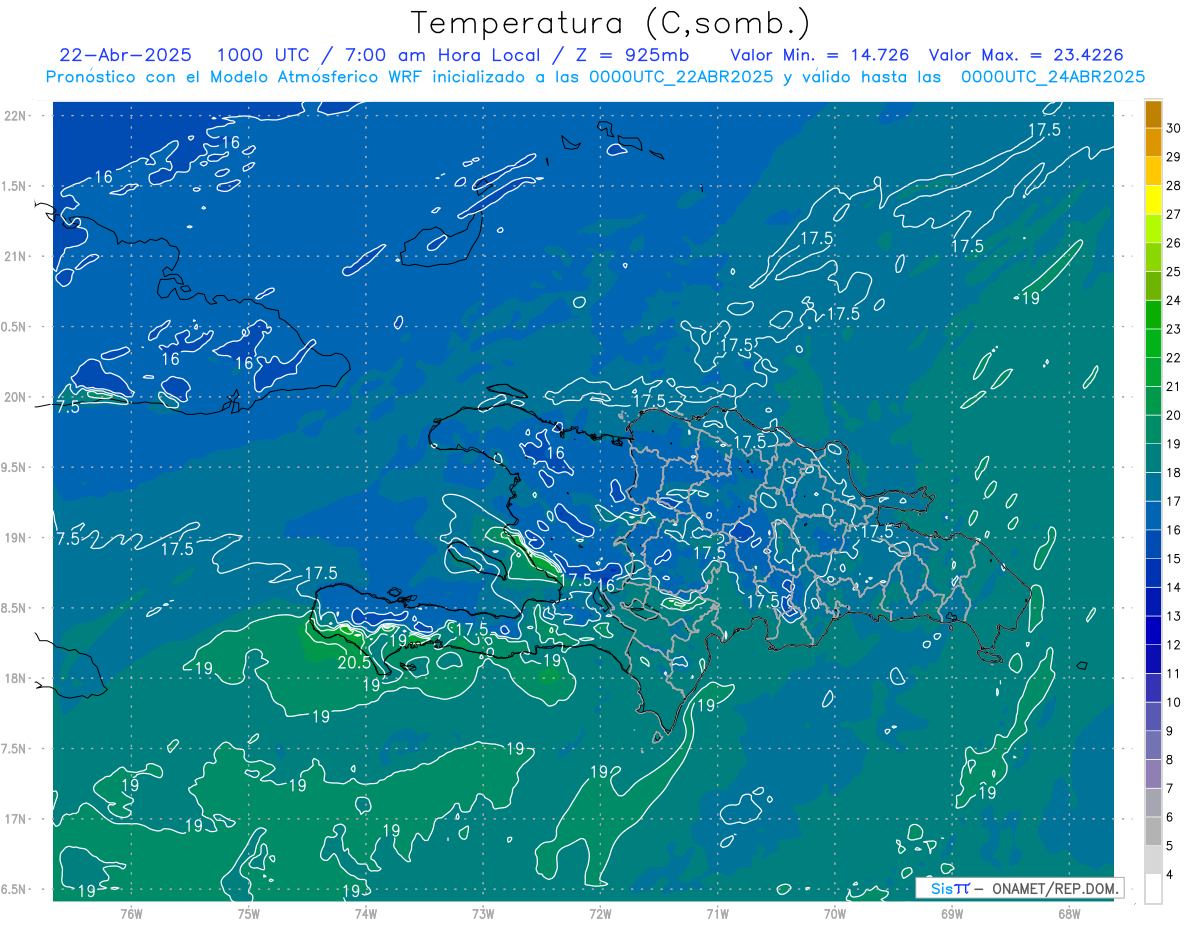Click the '21N' latitude axis label
Screen dimensions: 1200x927
16,257
